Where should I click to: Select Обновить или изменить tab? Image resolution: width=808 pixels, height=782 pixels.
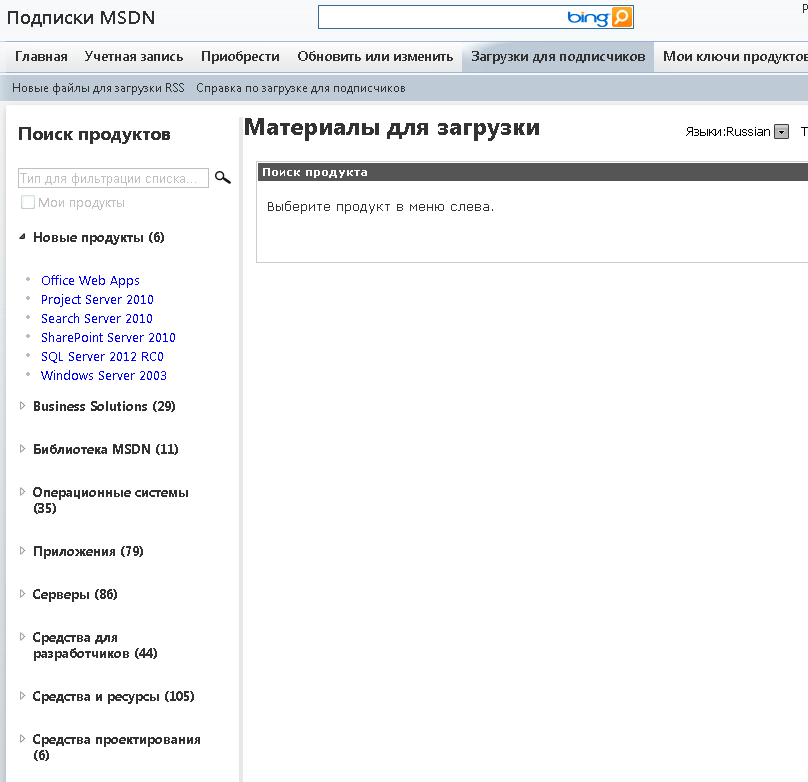point(375,57)
